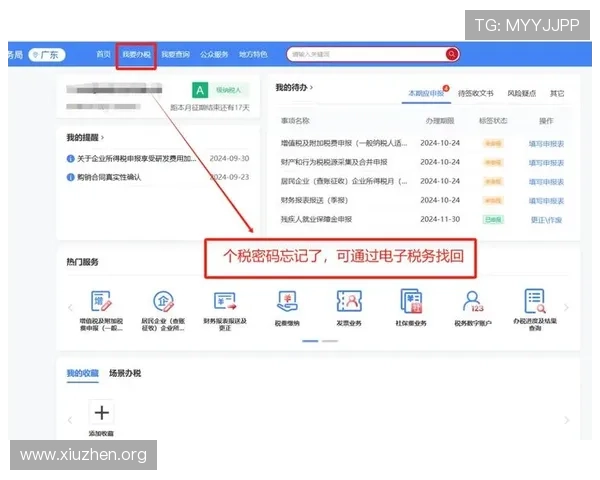
Task: Show previous items in 我的收藏 list
Action: 70,420
